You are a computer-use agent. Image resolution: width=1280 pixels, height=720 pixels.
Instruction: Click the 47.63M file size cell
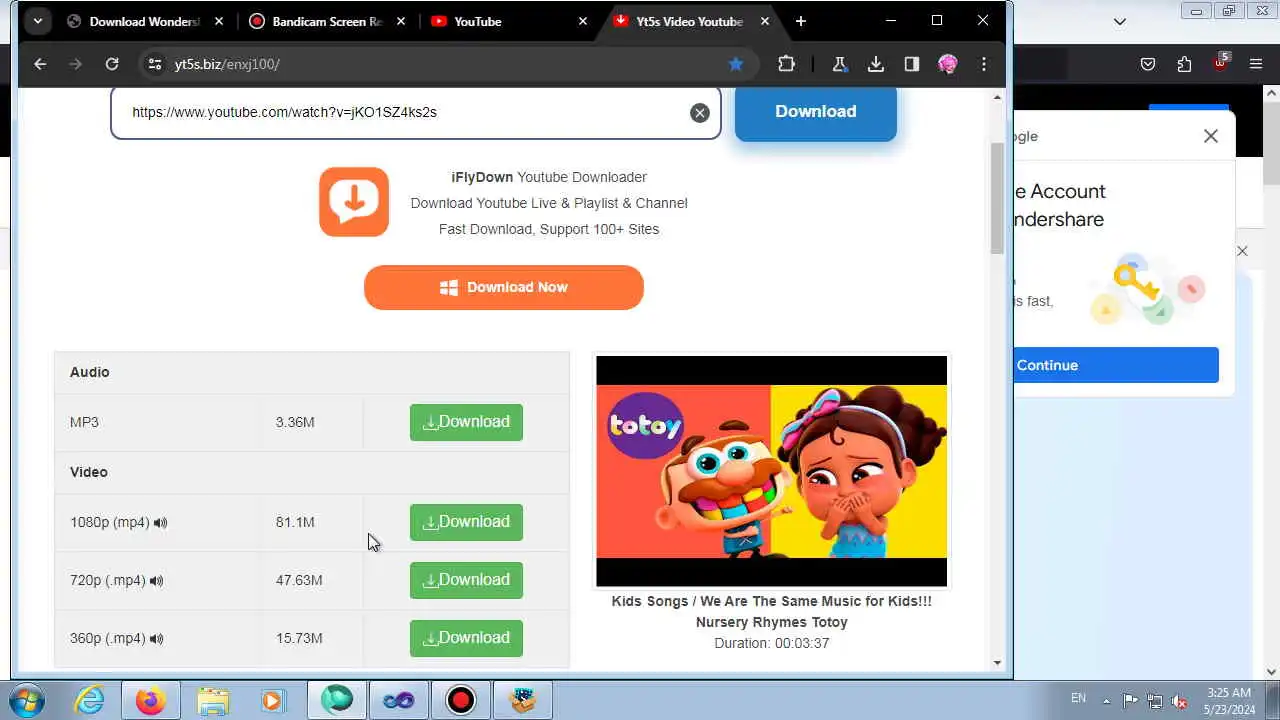[x=312, y=580]
